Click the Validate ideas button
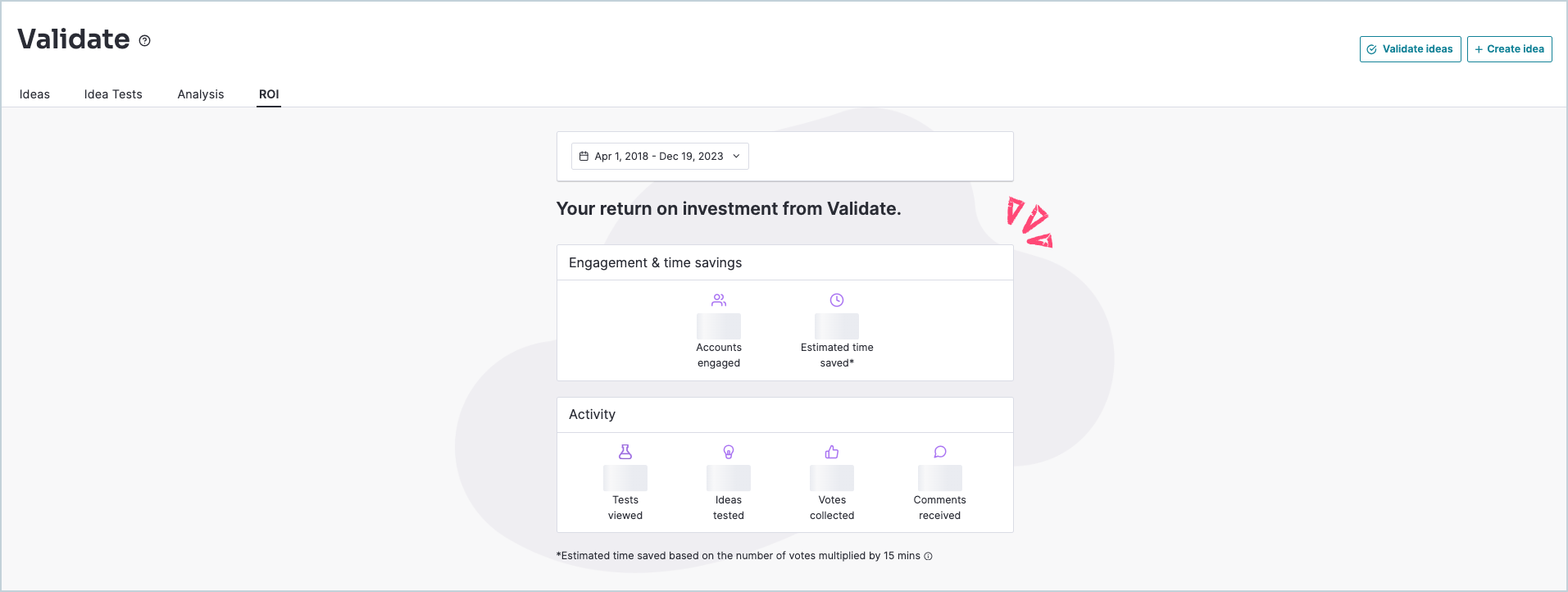 [1410, 49]
